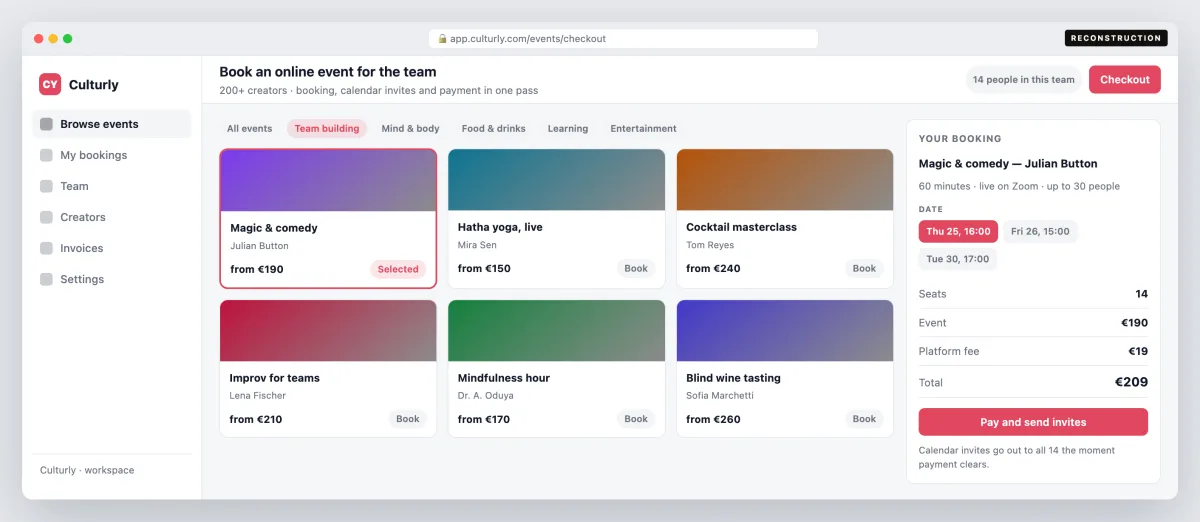Select the Entertainment filter tab
The height and width of the screenshot is (522, 1200).
tap(643, 128)
